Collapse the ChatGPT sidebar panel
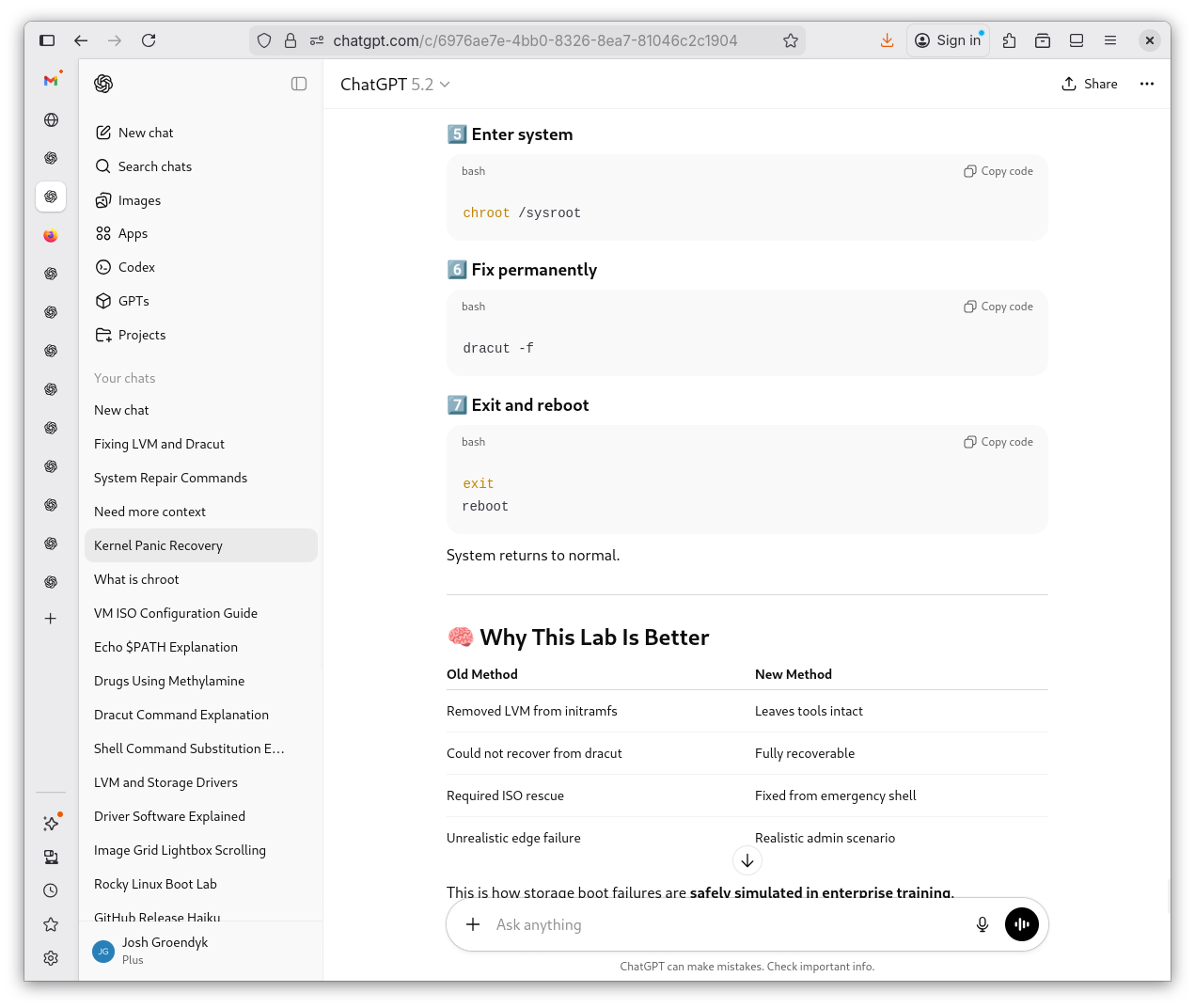Viewport: 1195px width, 1008px height. pos(299,84)
